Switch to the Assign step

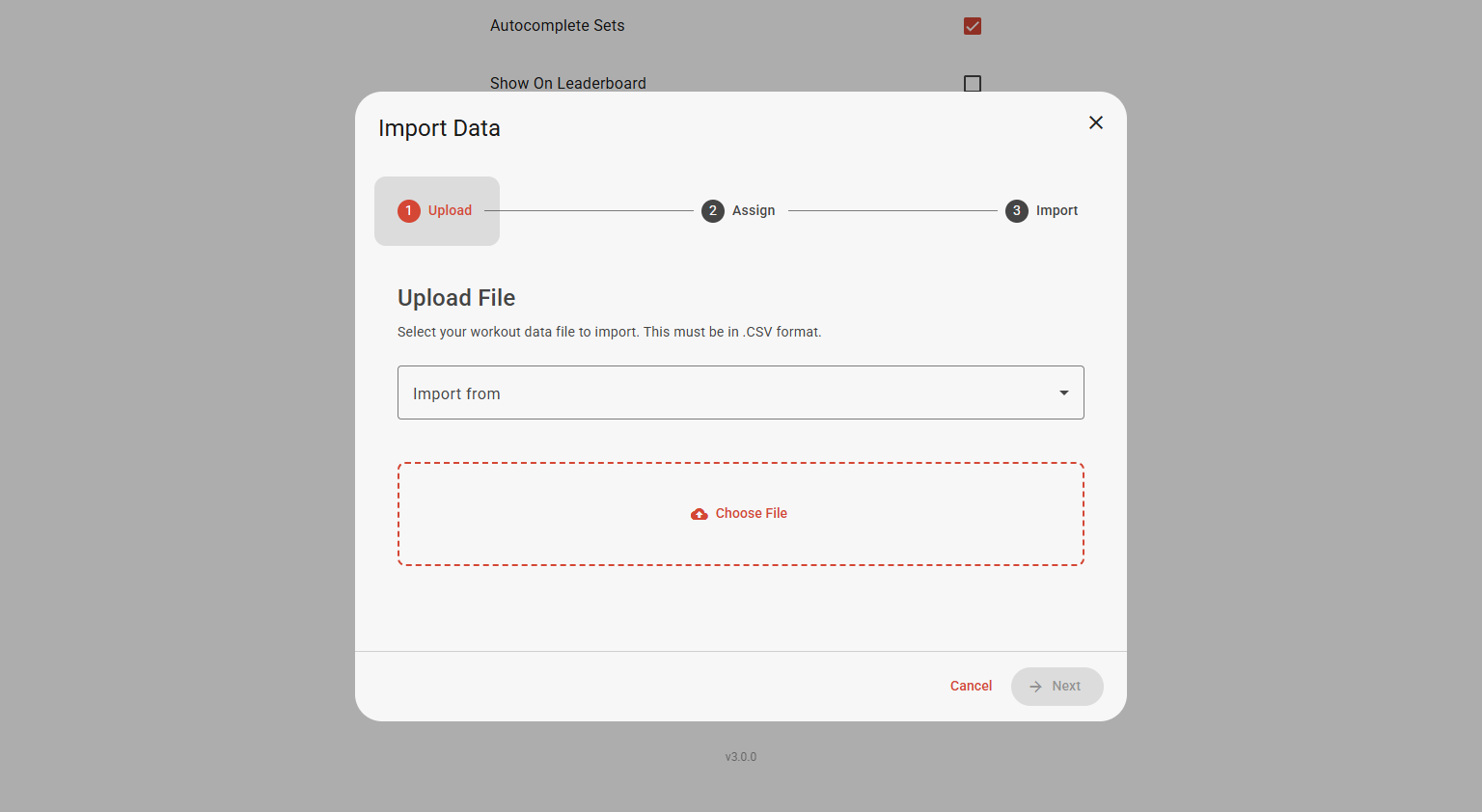pyautogui.click(x=754, y=211)
